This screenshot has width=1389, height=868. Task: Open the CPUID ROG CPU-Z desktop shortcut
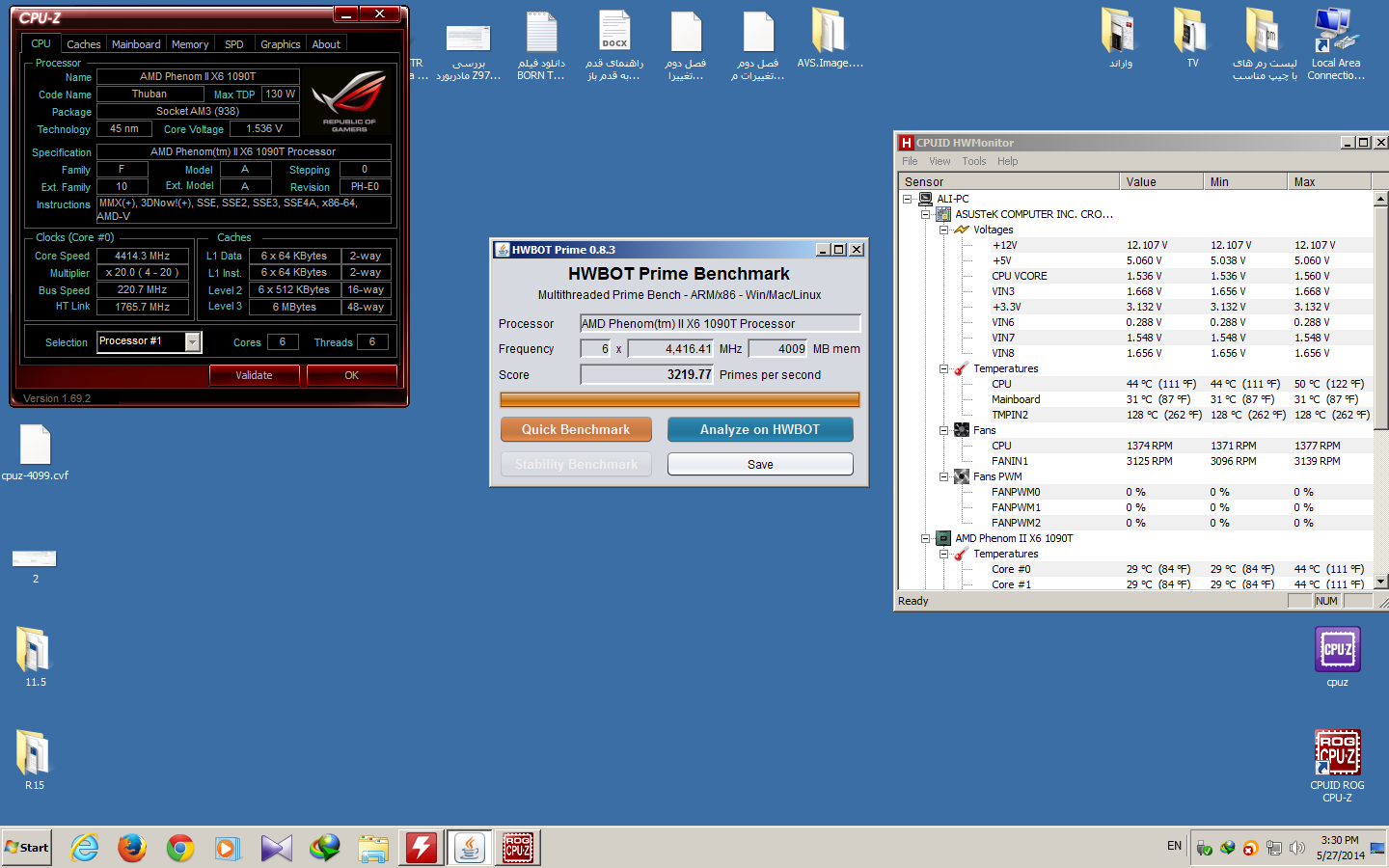point(1337,765)
